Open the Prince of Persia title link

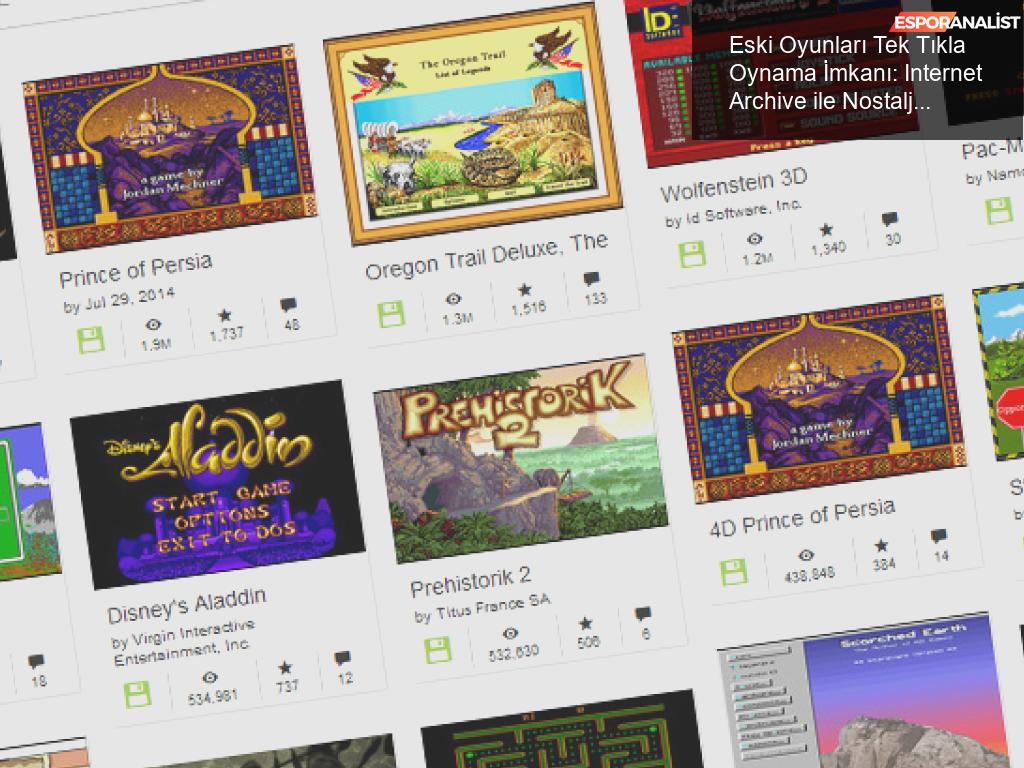(136, 269)
